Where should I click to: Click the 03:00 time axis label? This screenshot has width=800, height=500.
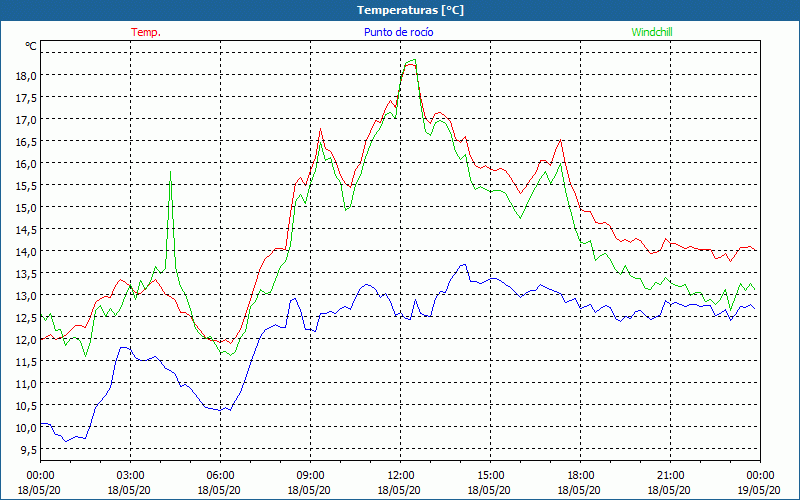click(130, 476)
